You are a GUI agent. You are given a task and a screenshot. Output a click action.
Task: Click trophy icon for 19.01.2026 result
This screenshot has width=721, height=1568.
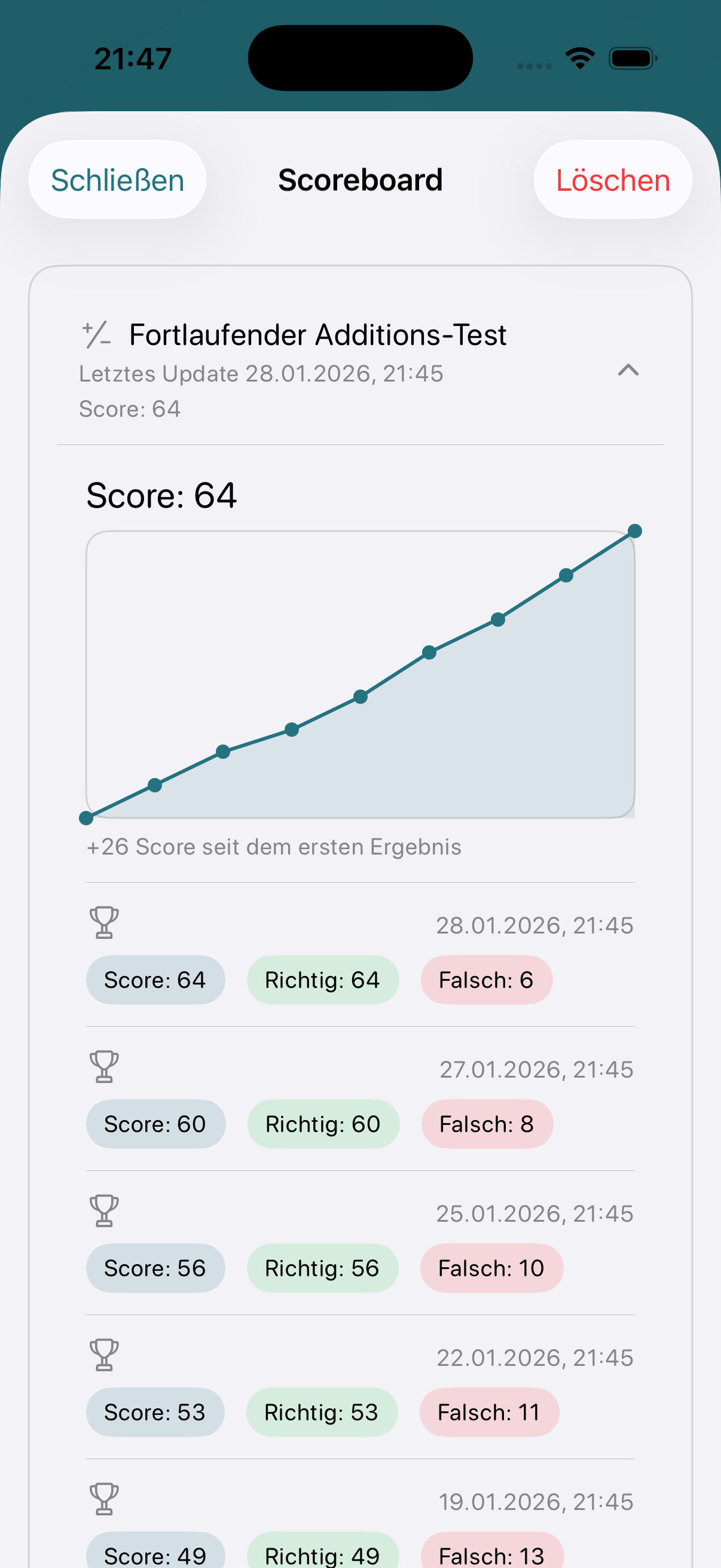(104, 1499)
